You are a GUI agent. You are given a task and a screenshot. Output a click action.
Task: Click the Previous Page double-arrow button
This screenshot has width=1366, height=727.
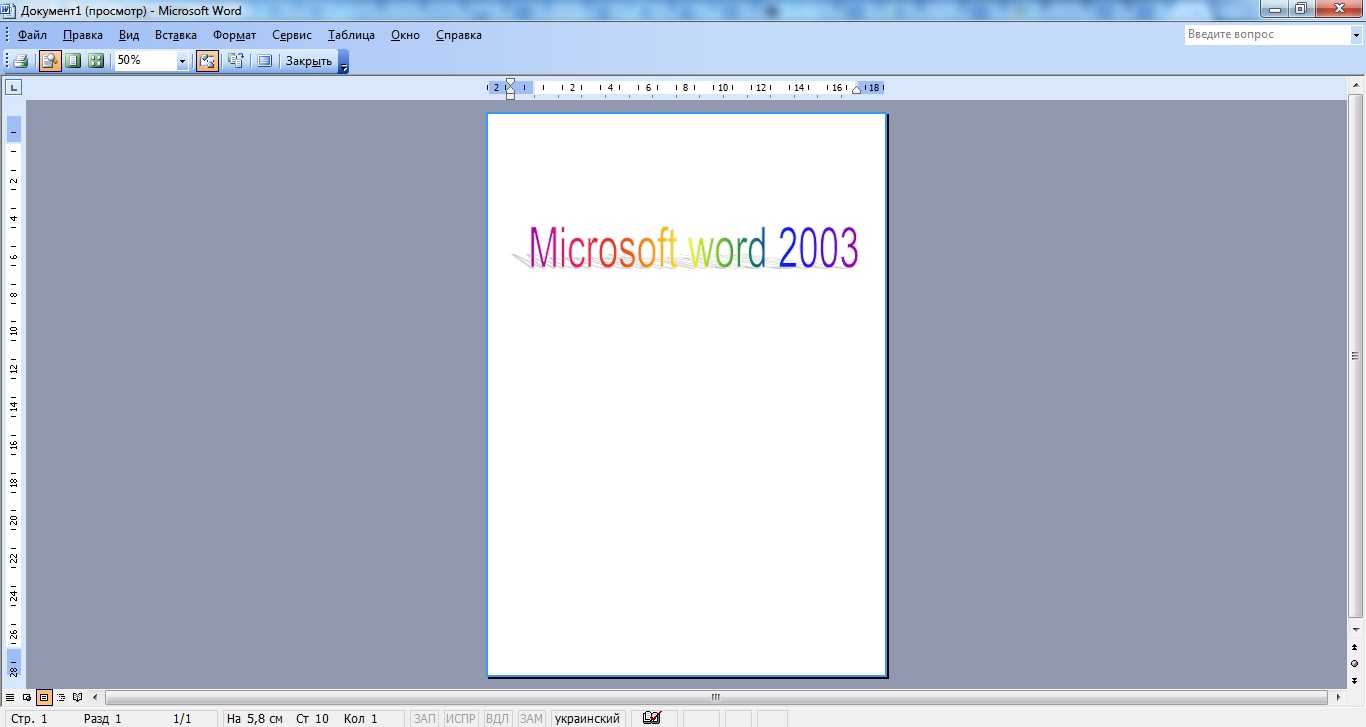coord(1356,648)
